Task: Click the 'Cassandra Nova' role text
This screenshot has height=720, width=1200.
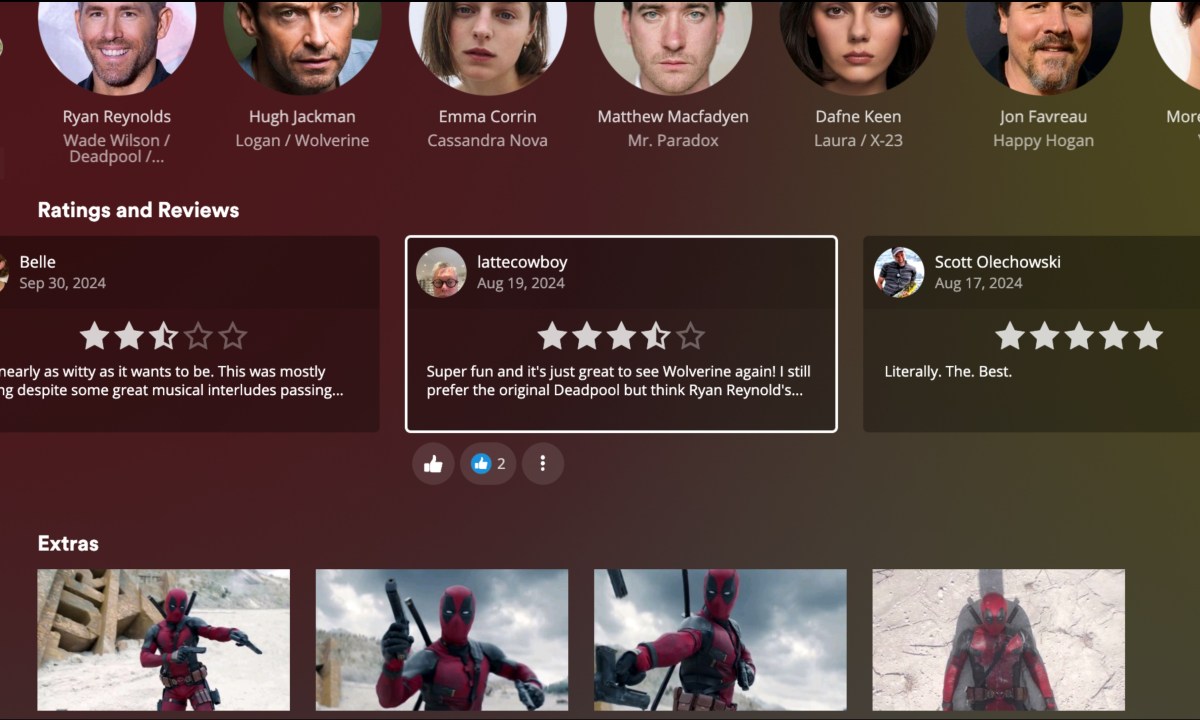Action: 488,141
